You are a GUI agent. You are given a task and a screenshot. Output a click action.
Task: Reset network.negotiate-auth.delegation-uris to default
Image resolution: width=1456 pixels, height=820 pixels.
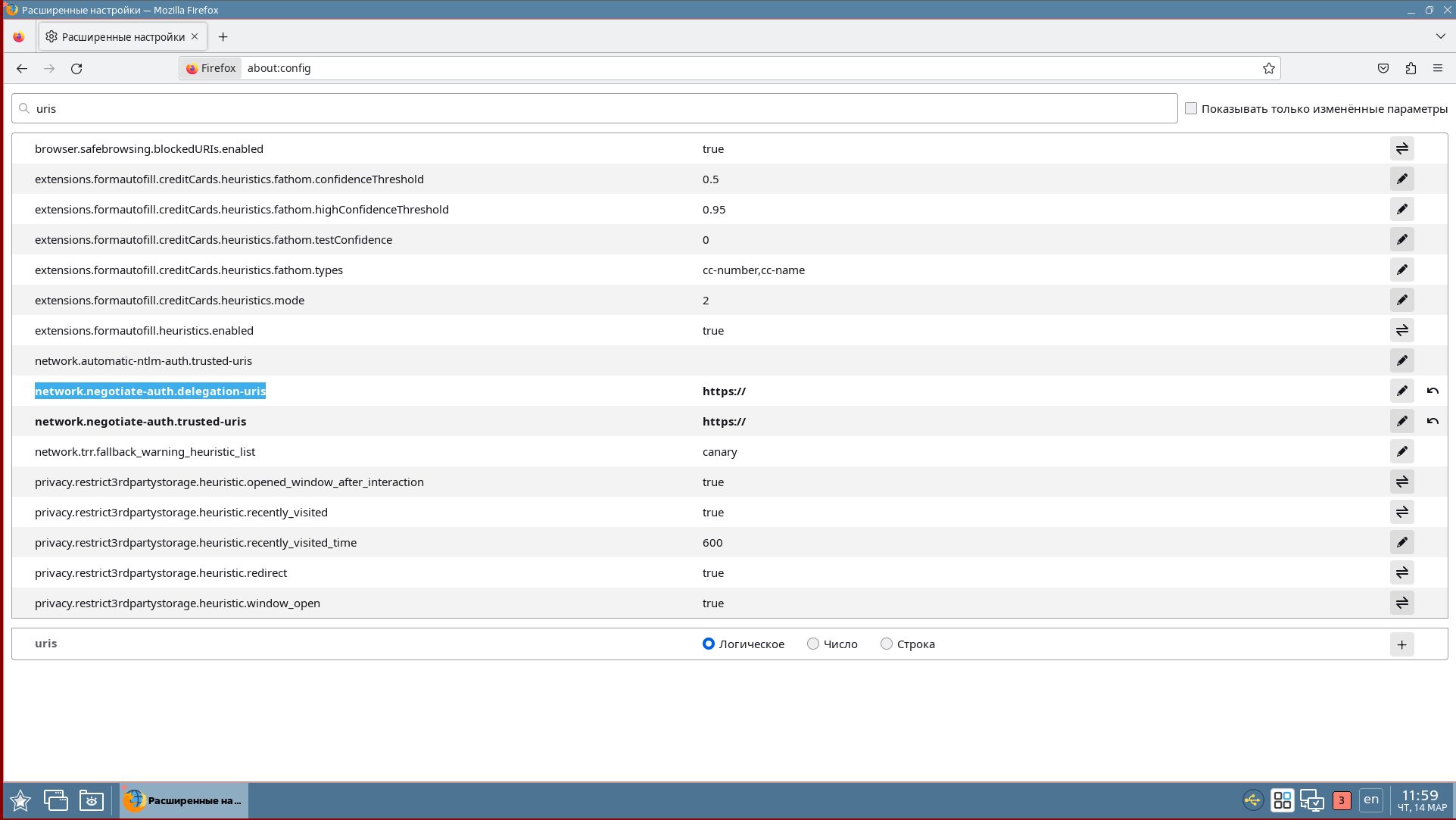pos(1433,391)
